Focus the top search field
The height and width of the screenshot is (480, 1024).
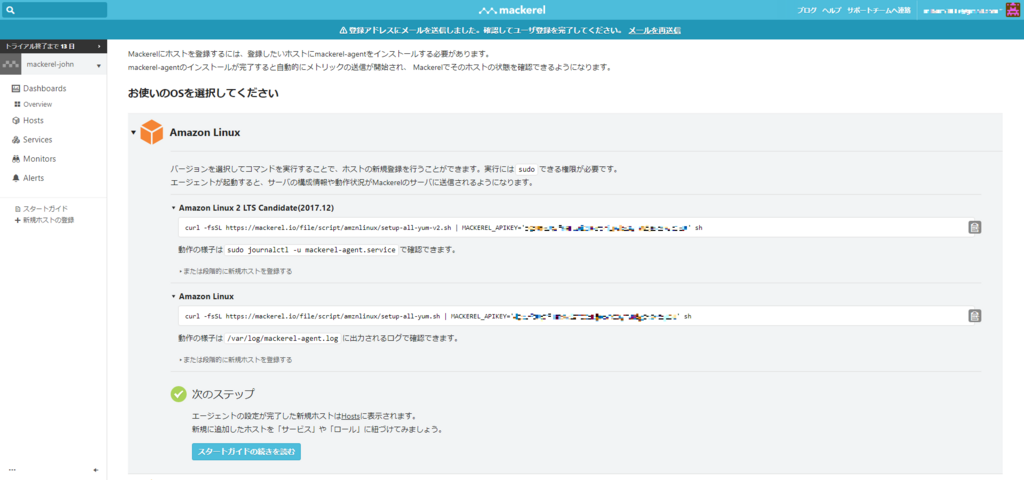54,10
